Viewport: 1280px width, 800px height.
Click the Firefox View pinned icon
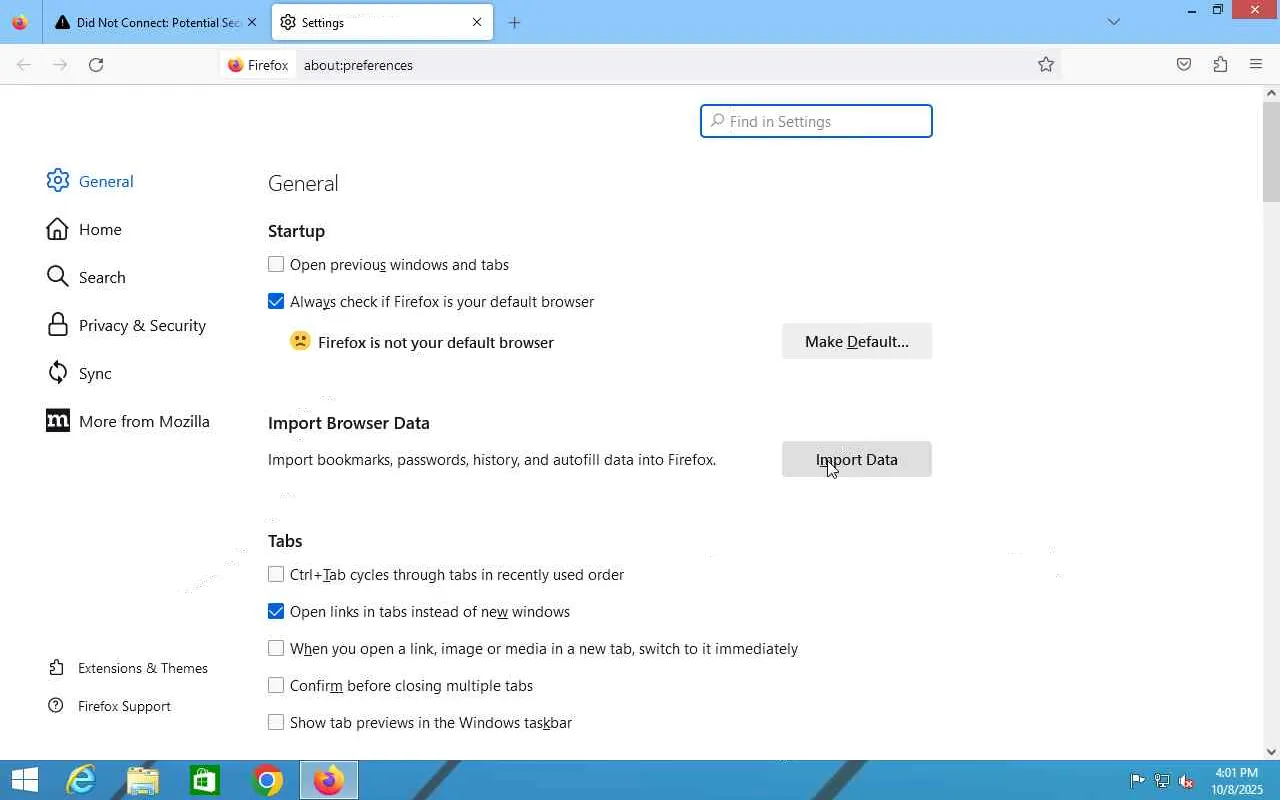click(x=20, y=22)
